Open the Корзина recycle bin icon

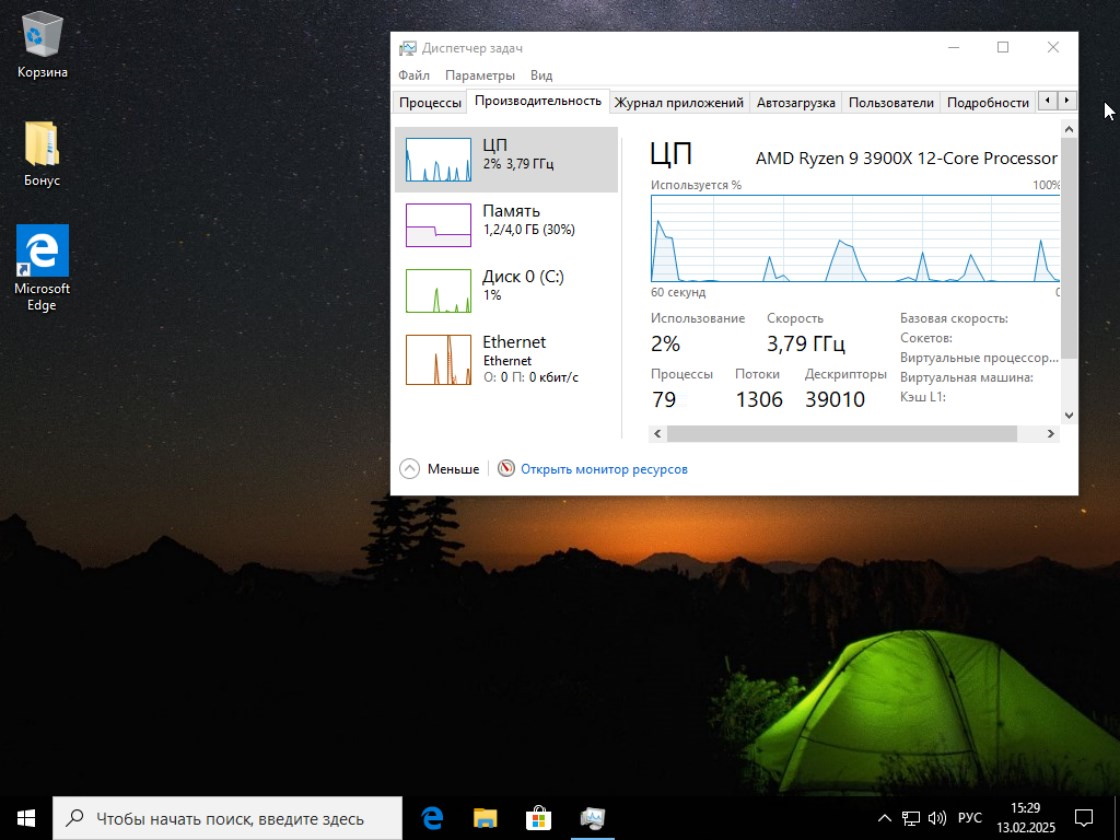pyautogui.click(x=42, y=44)
